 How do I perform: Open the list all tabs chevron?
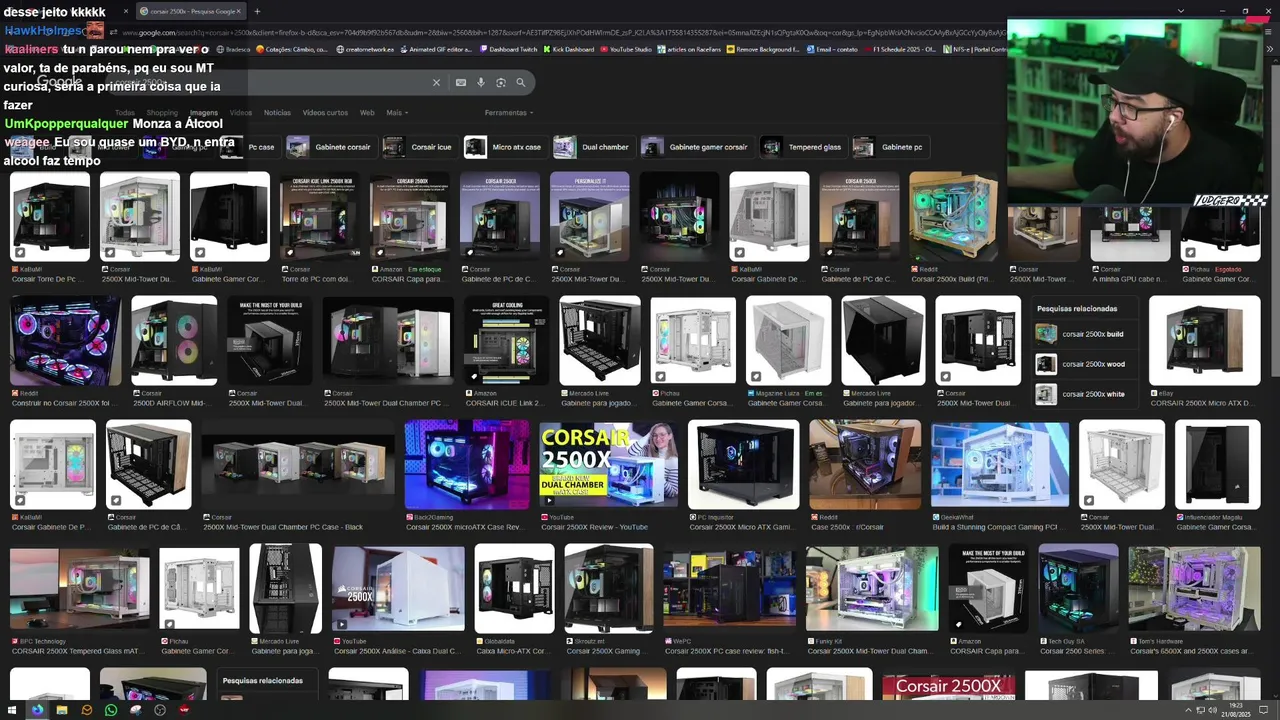[1181, 11]
